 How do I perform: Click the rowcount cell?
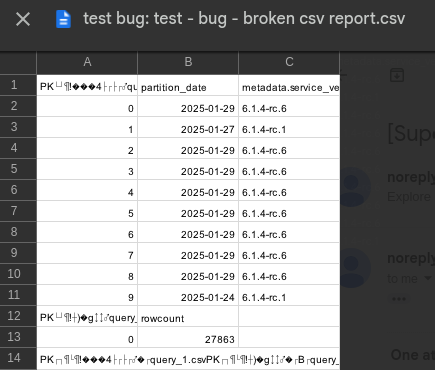[x=188, y=316]
